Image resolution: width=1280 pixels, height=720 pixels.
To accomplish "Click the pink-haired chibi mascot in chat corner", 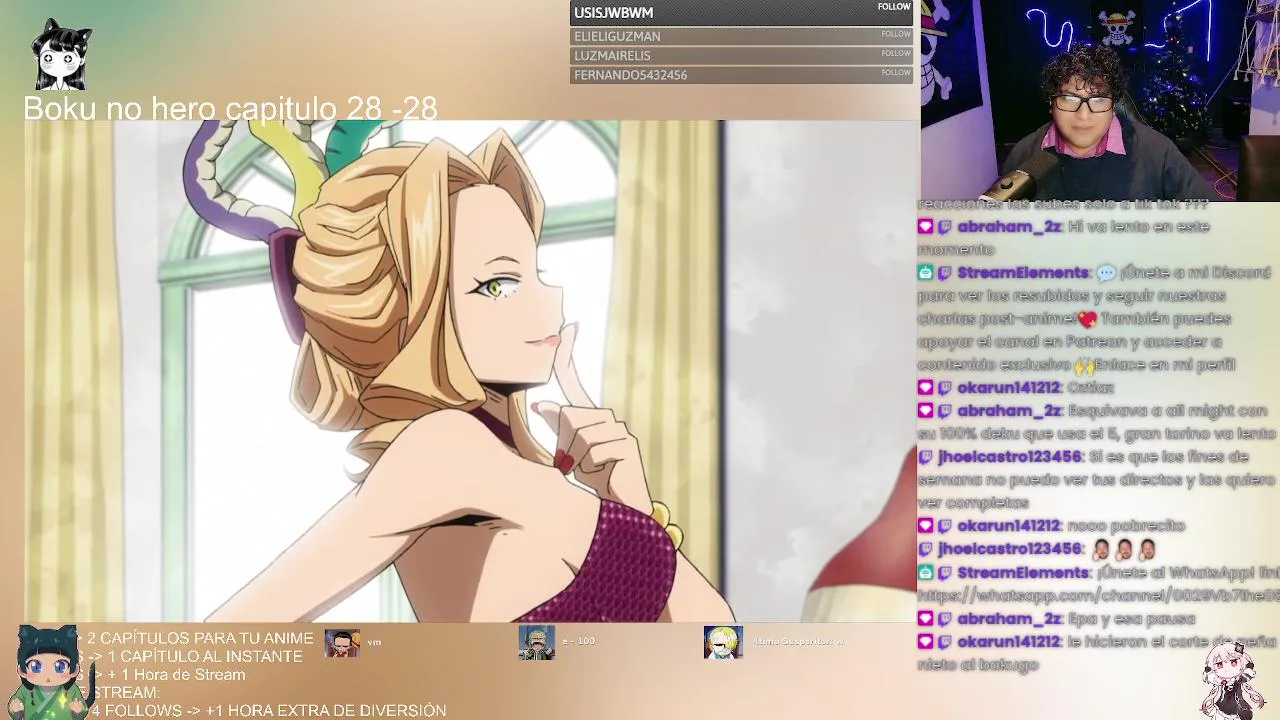I will pyautogui.click(x=1232, y=680).
